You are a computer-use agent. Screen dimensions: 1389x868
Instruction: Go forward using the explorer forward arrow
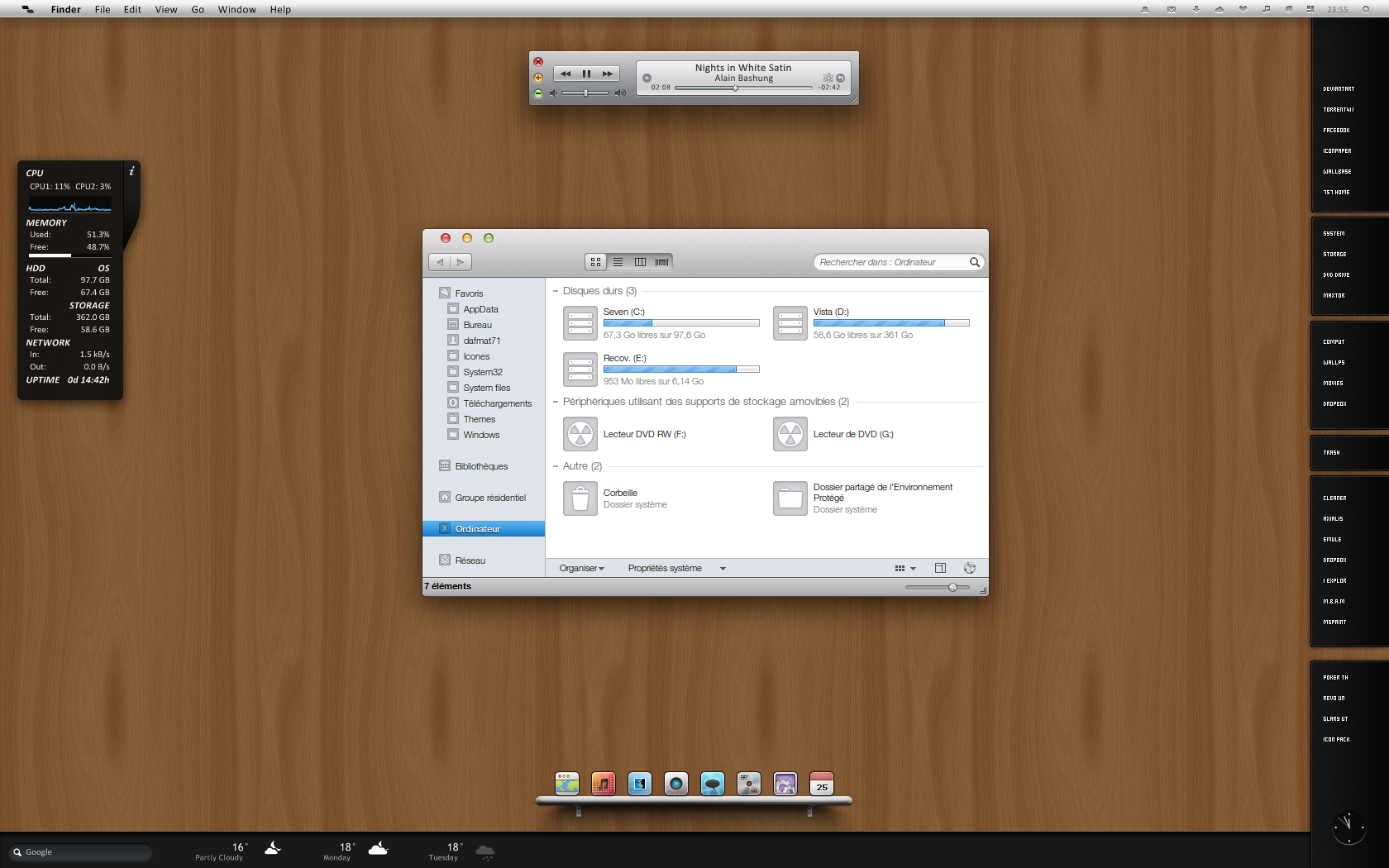(x=461, y=262)
